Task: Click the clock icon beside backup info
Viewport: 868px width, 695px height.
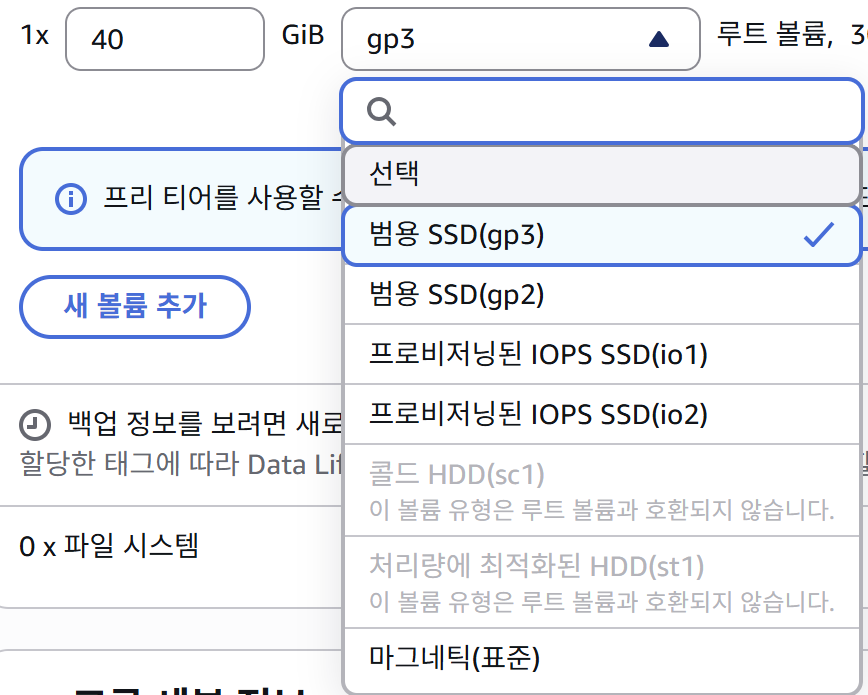Action: [35, 425]
